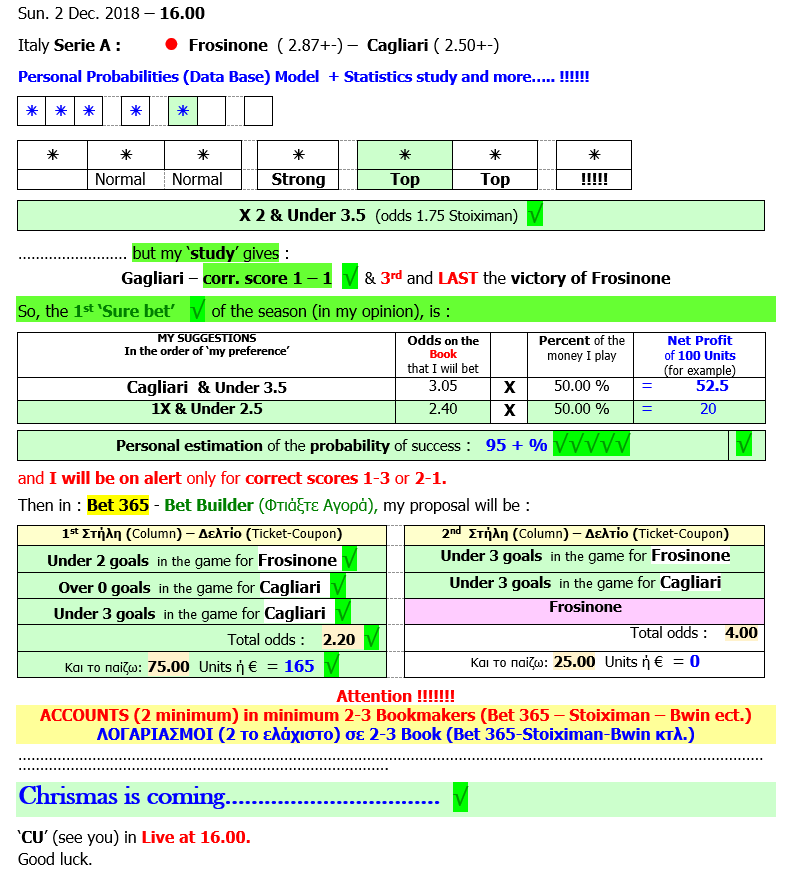
Task: Click the Strong rating cell
Action: coord(298,179)
